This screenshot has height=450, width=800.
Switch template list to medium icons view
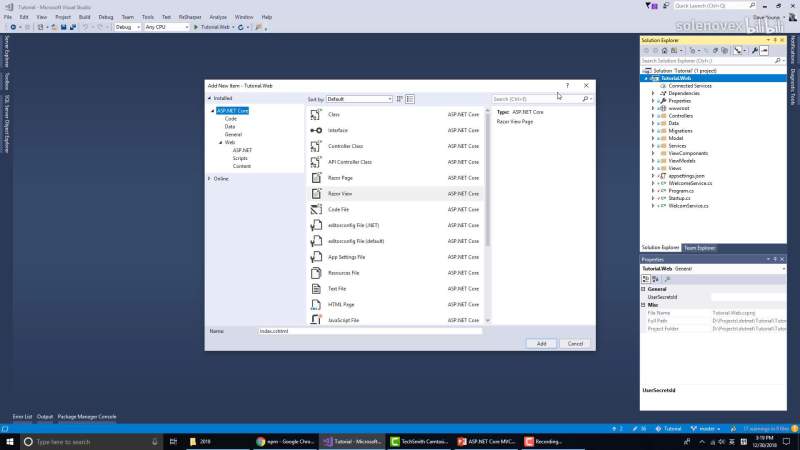(410, 99)
